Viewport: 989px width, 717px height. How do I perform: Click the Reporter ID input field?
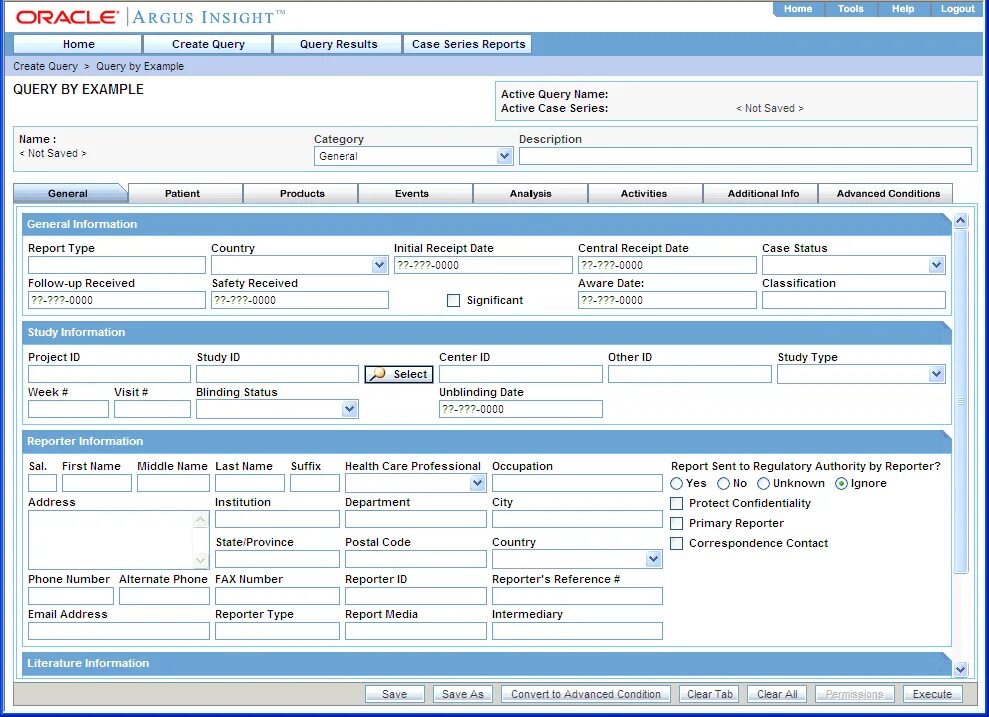tap(416, 595)
